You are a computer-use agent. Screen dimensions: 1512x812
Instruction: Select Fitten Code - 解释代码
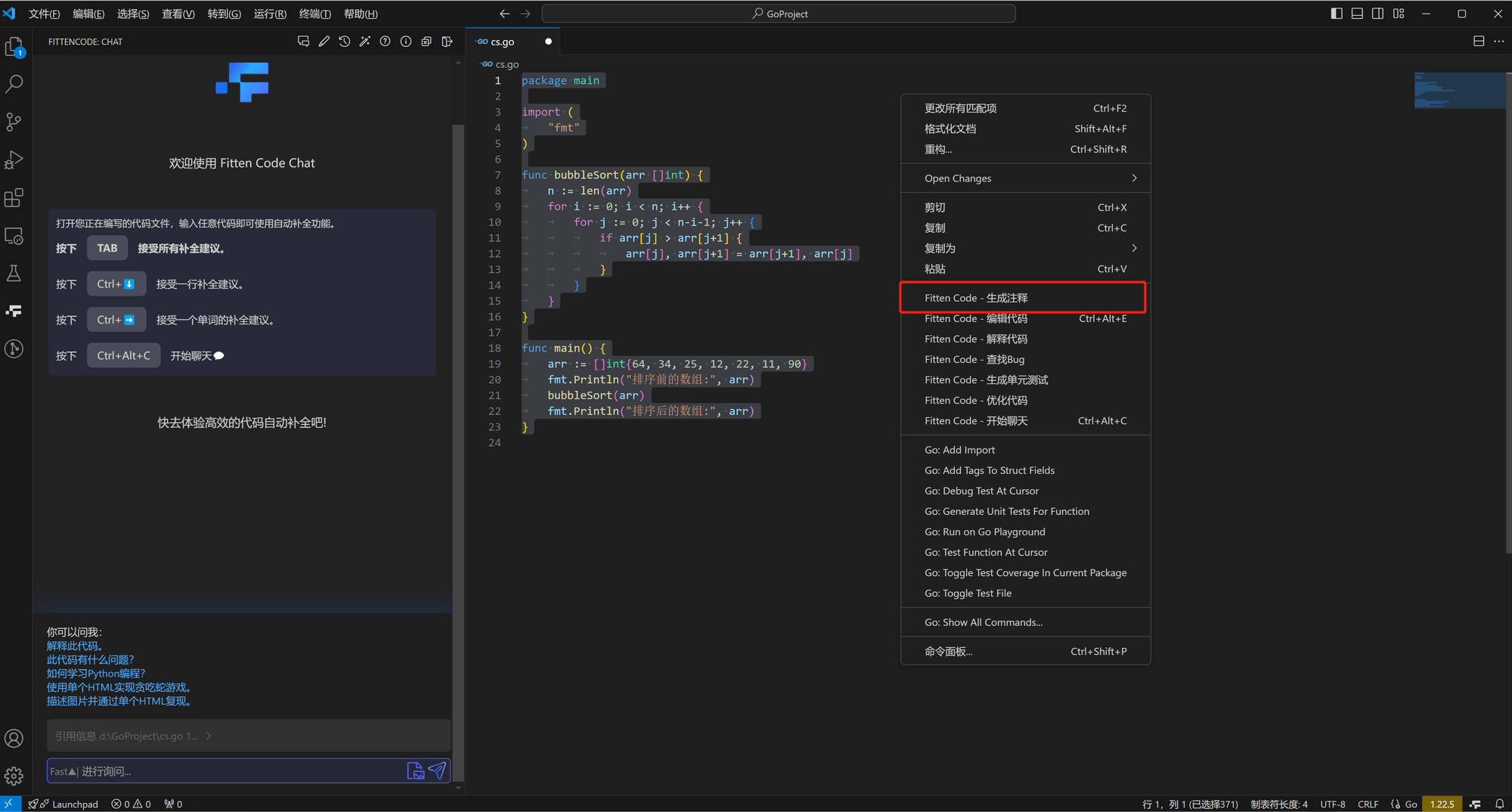click(x=1025, y=339)
